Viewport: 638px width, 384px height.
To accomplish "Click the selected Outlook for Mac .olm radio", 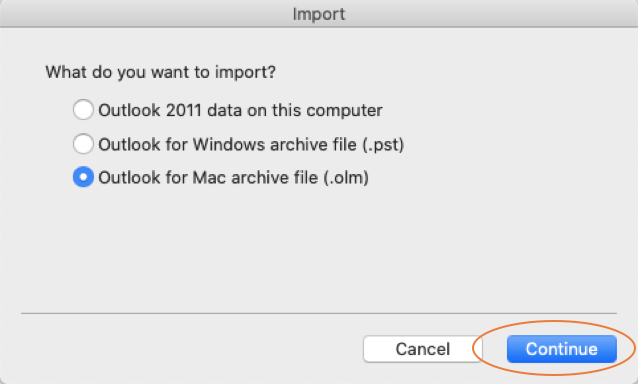I will [x=83, y=177].
